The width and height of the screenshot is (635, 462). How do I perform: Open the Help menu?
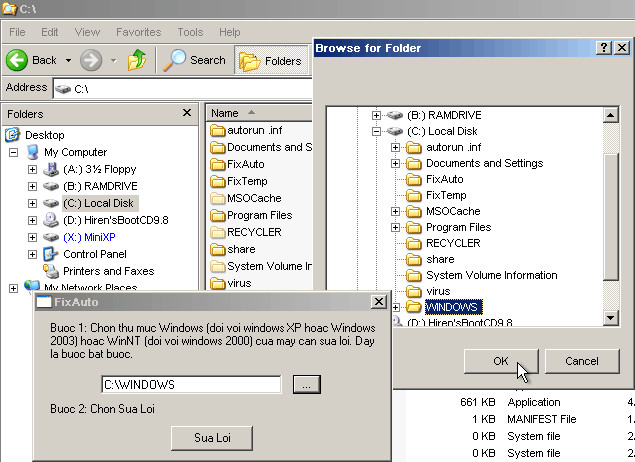point(230,32)
